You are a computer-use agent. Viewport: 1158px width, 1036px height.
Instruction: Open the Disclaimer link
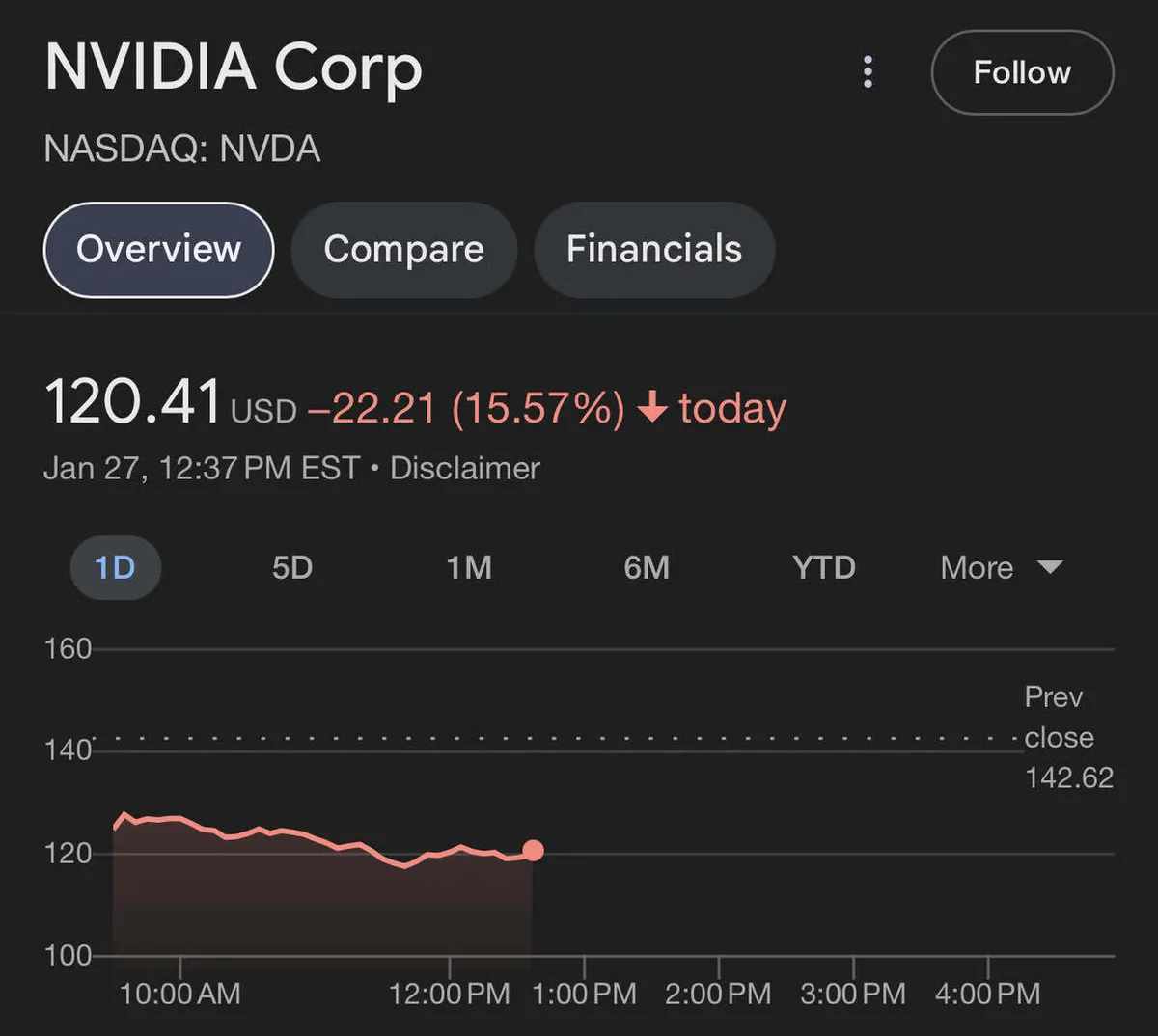click(x=464, y=469)
